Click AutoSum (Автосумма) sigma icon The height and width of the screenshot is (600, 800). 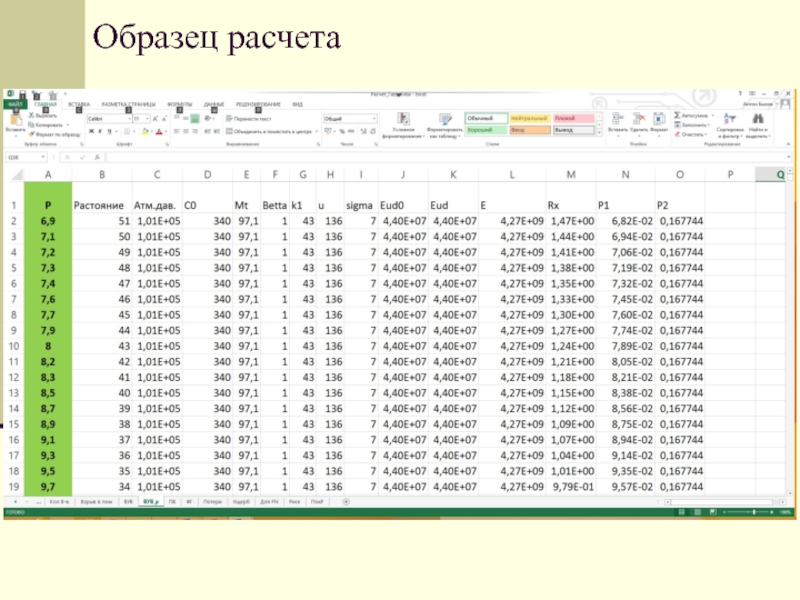coord(677,116)
